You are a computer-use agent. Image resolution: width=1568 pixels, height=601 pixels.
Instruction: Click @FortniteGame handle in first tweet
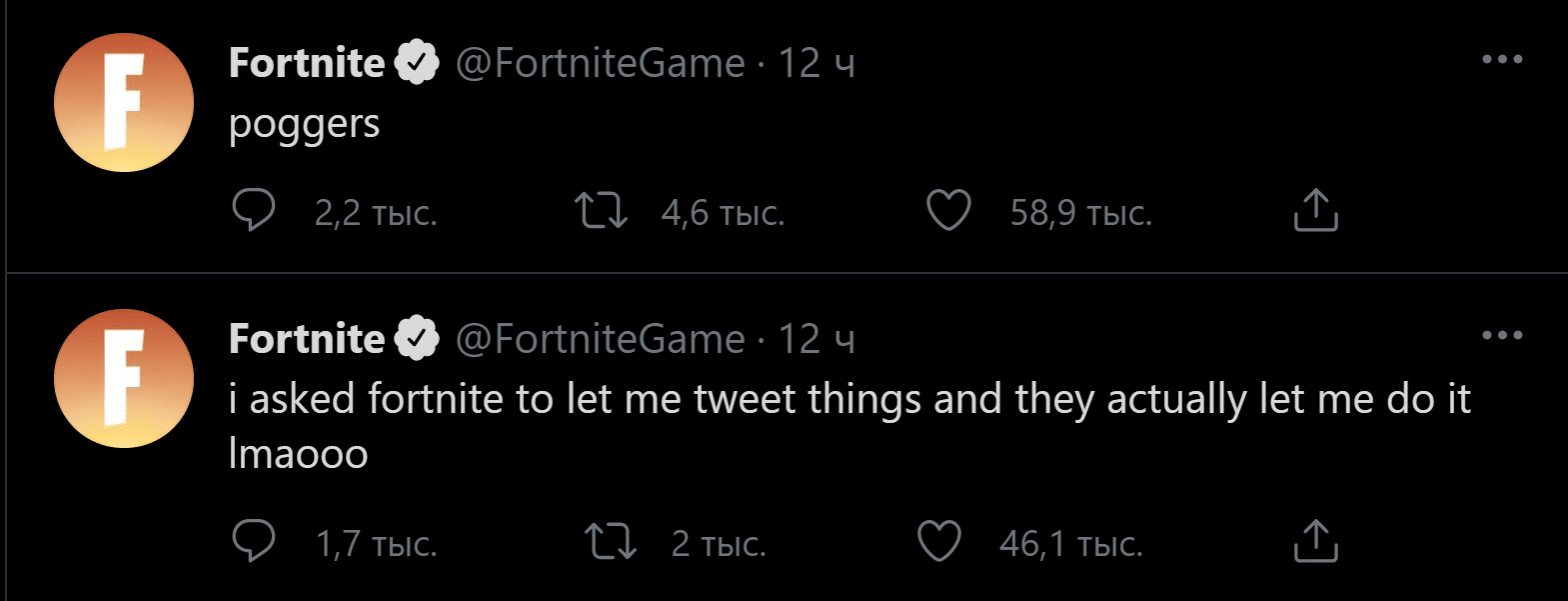tap(600, 63)
